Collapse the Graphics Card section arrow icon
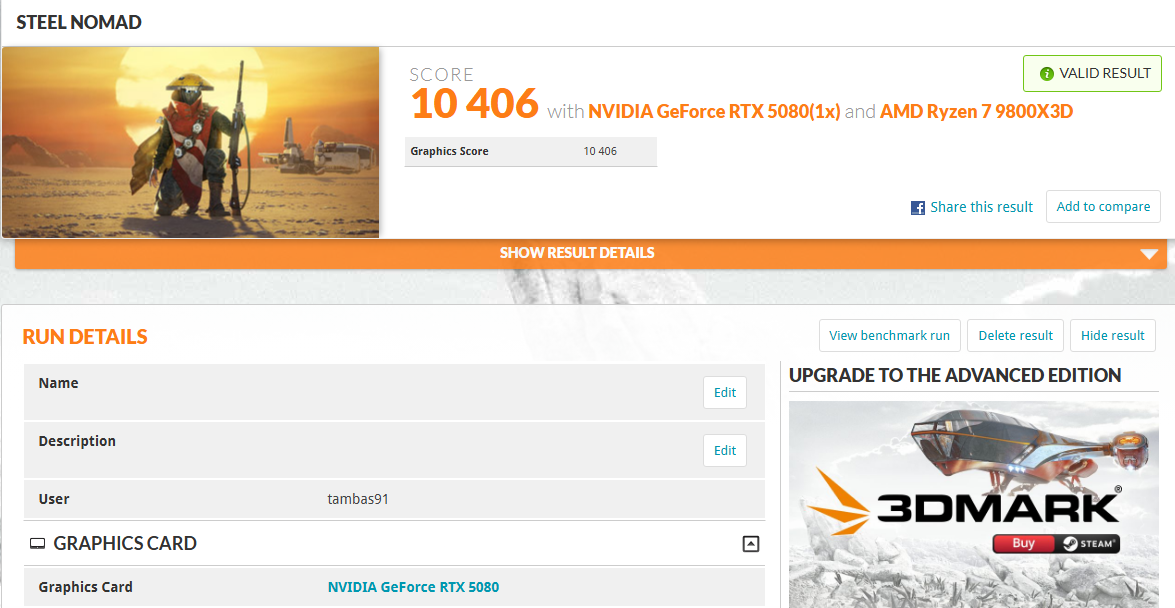This screenshot has height=608, width=1175. click(x=750, y=544)
